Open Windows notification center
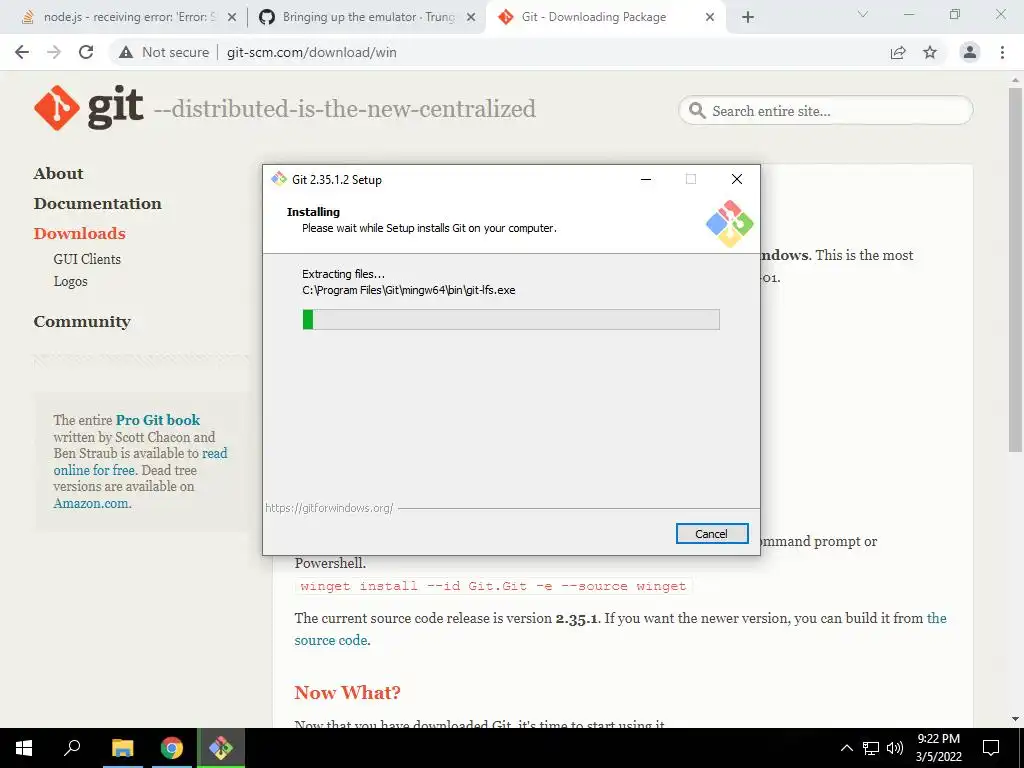Image resolution: width=1024 pixels, height=768 pixels. click(x=991, y=748)
